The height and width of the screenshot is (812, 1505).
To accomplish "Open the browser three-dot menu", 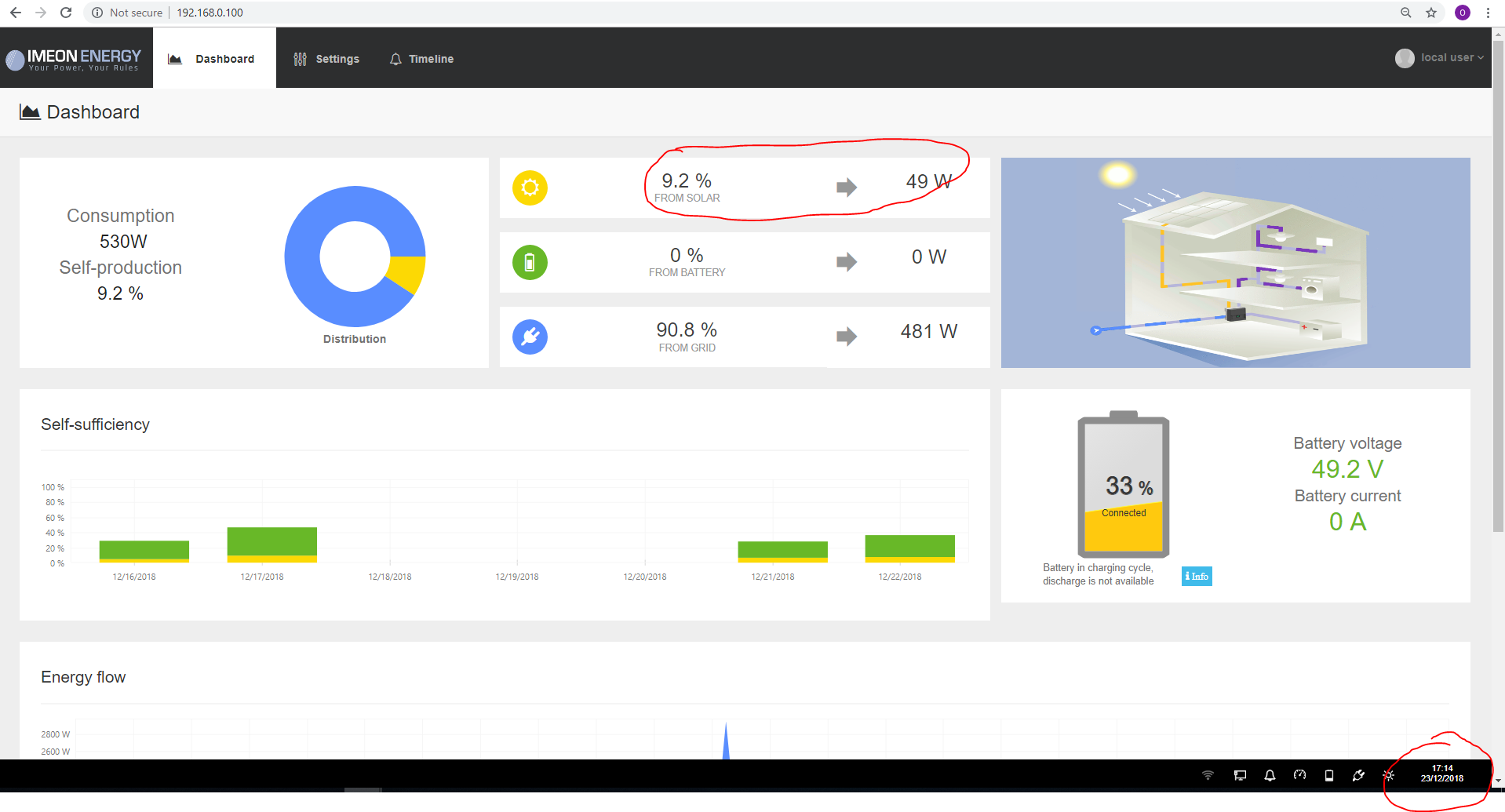I will tap(1488, 13).
